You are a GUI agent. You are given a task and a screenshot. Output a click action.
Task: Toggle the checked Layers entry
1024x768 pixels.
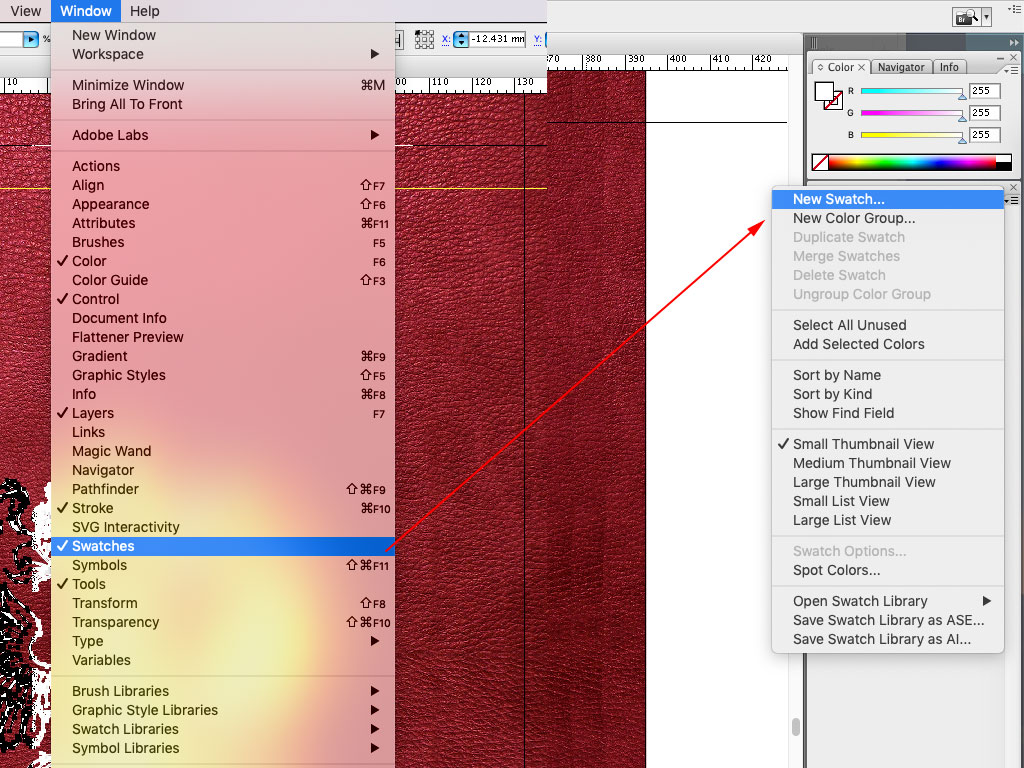[x=223, y=413]
